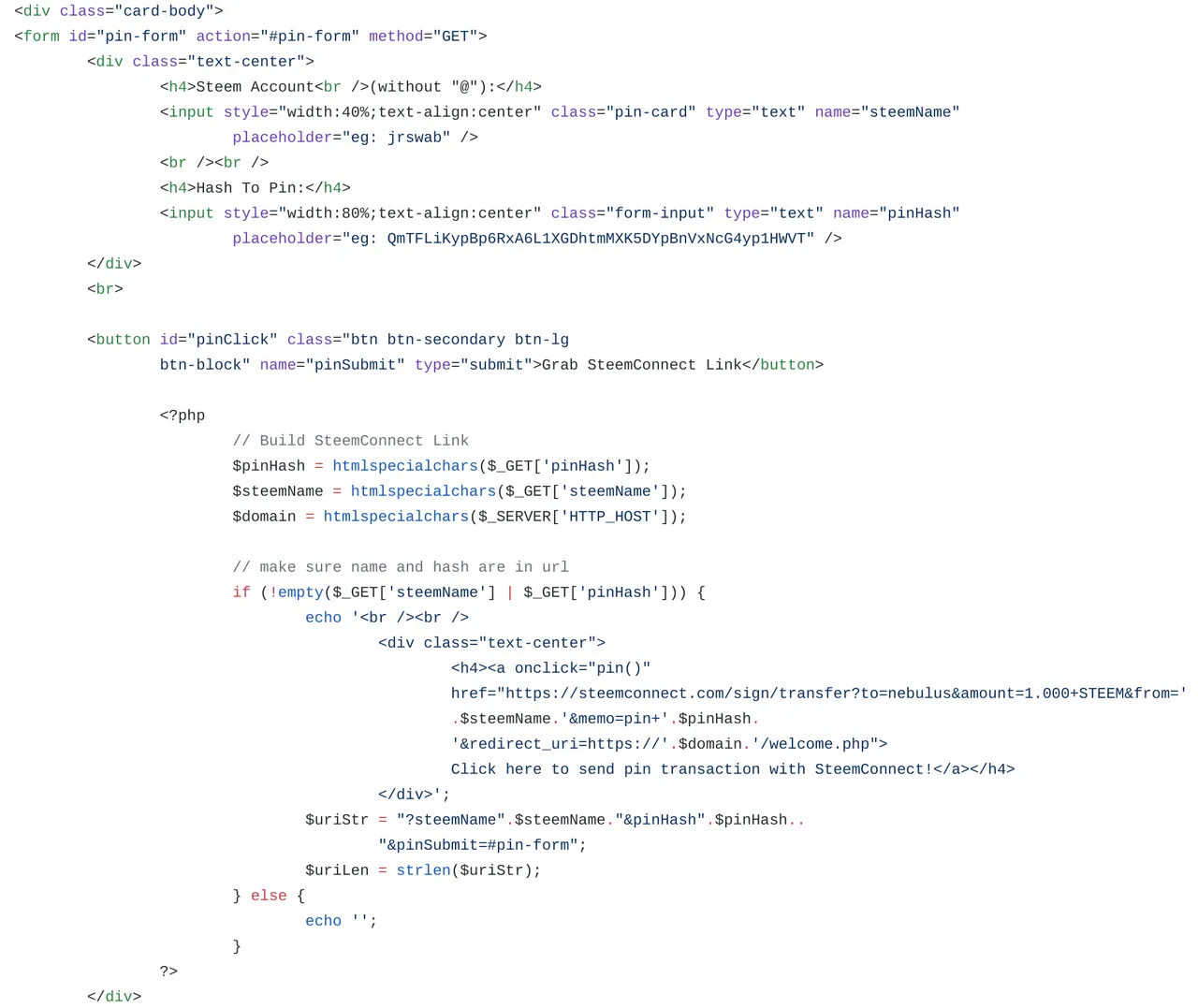
Task: Click '<div class="text-center">' inside the echo string
Action: coord(491,643)
